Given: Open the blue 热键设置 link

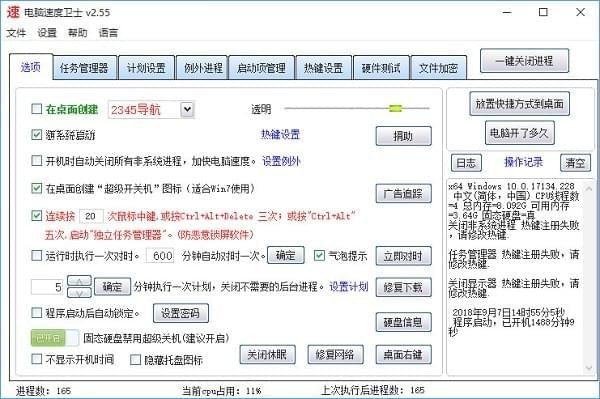Looking at the screenshot, I should (x=280, y=134).
